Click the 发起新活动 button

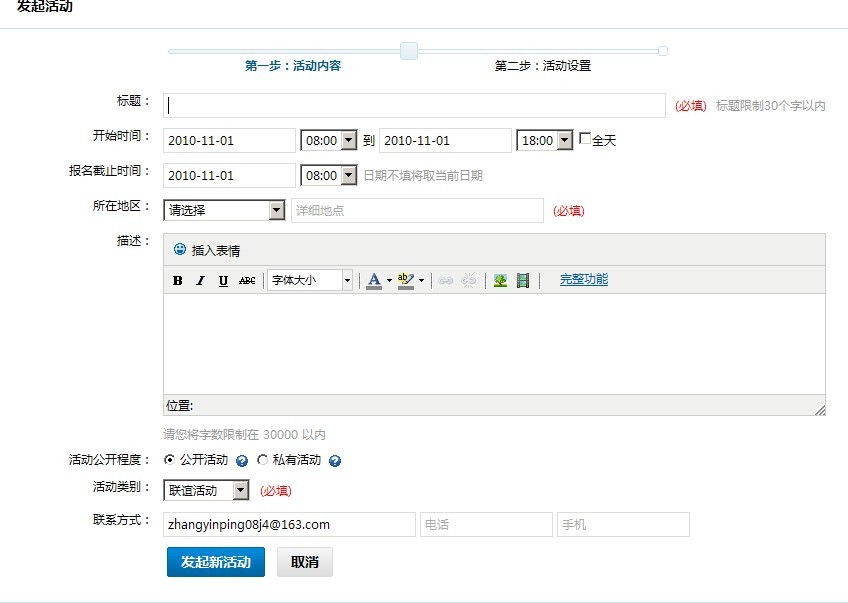coord(216,562)
